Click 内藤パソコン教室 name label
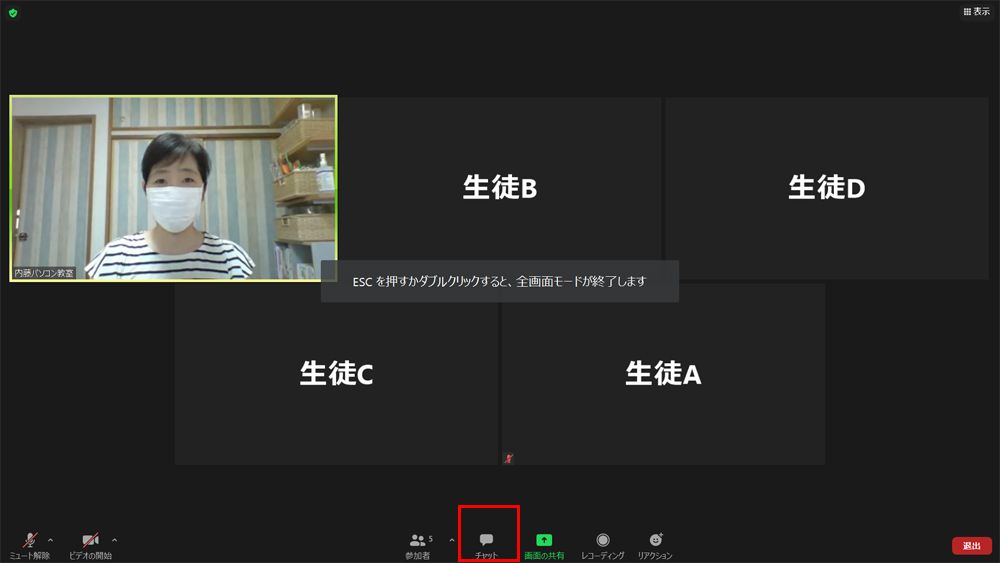Viewport: 1000px width, 563px height. (x=43, y=273)
